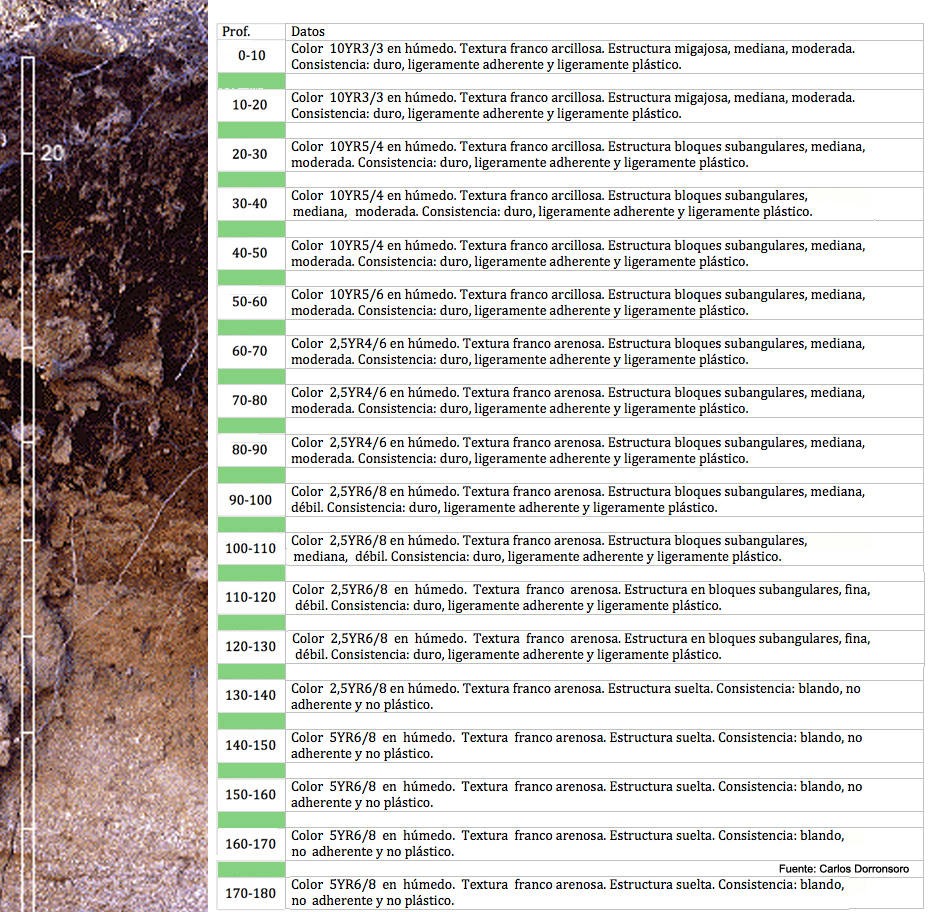Click the data description for depth 100-110
The width and height of the screenshot is (928, 912).
coord(604,549)
